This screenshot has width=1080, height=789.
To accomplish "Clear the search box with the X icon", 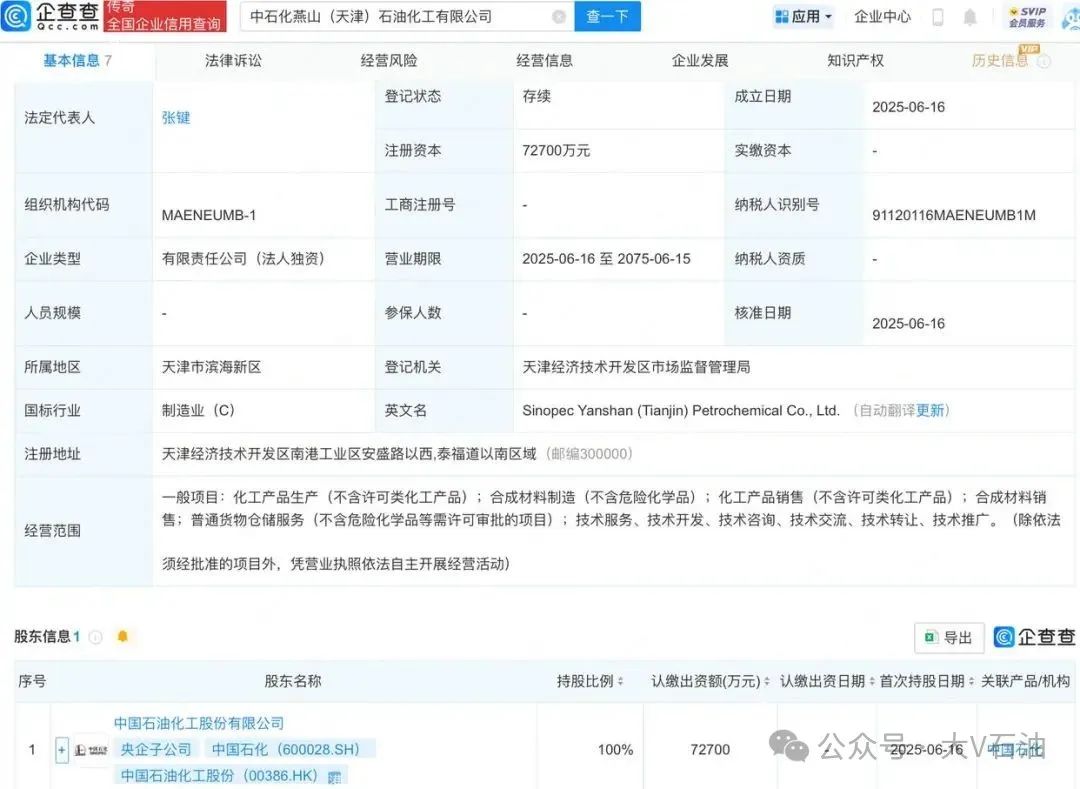I will [559, 17].
